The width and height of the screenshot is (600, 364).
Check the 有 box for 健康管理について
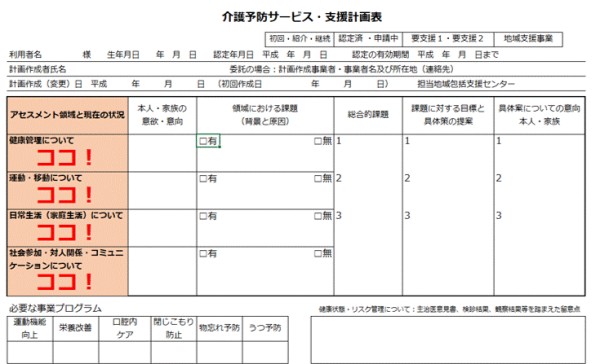click(x=203, y=141)
